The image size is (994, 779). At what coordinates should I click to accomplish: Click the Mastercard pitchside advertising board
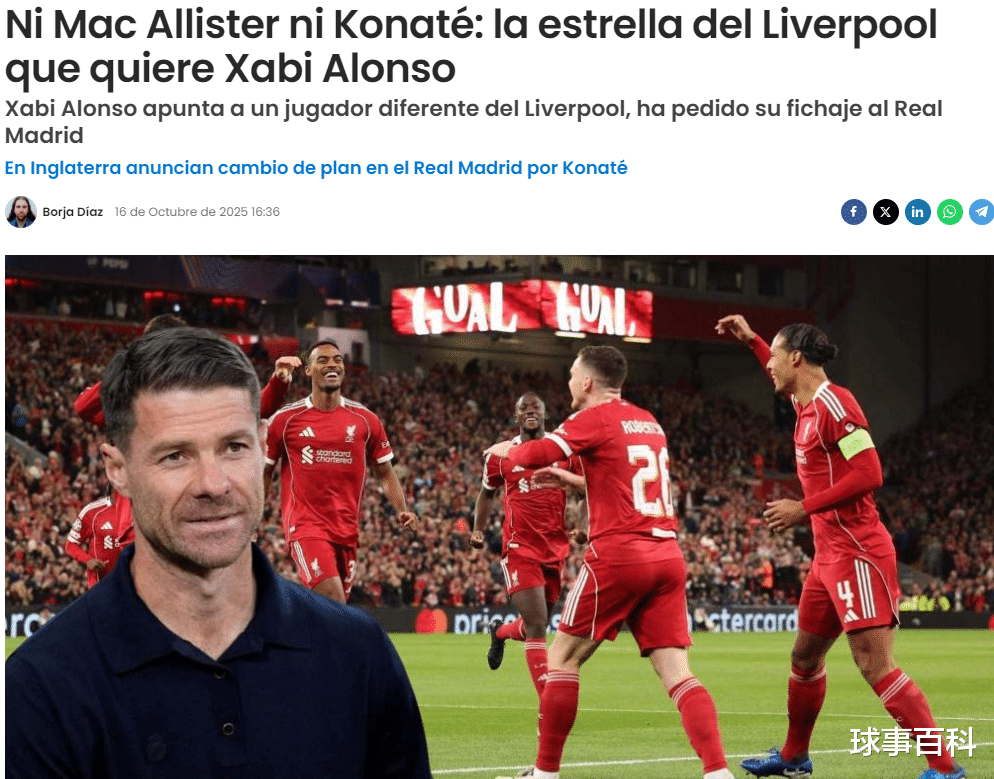click(x=745, y=620)
